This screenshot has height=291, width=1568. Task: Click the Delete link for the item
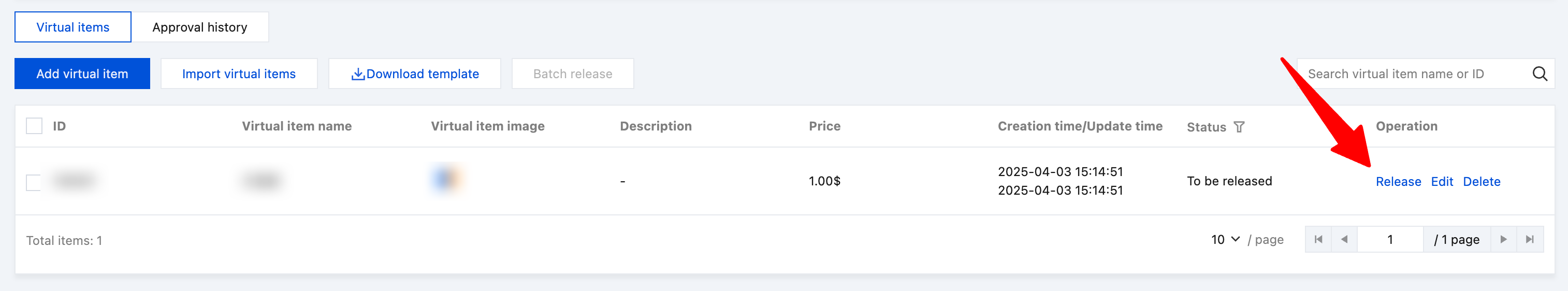(x=1481, y=181)
